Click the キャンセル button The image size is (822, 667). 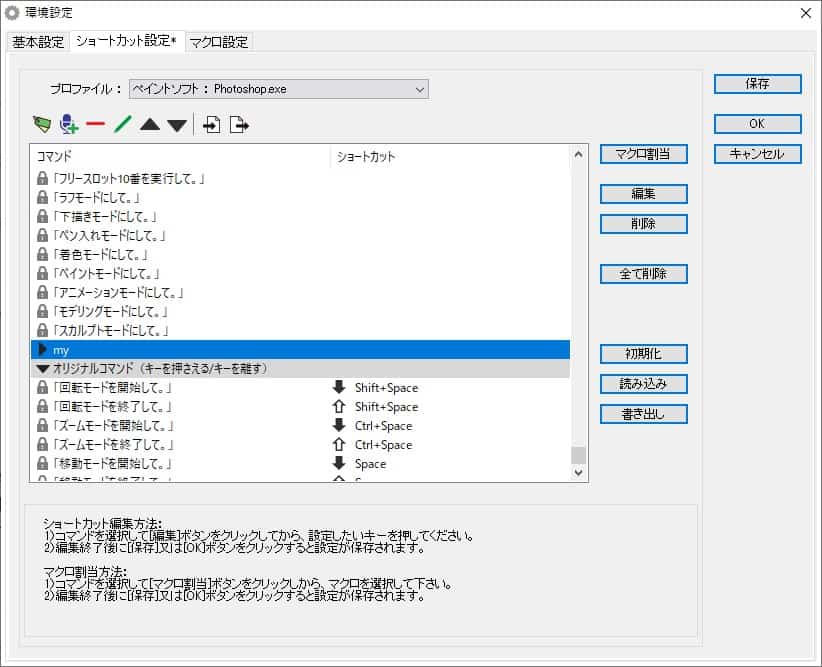(758, 154)
